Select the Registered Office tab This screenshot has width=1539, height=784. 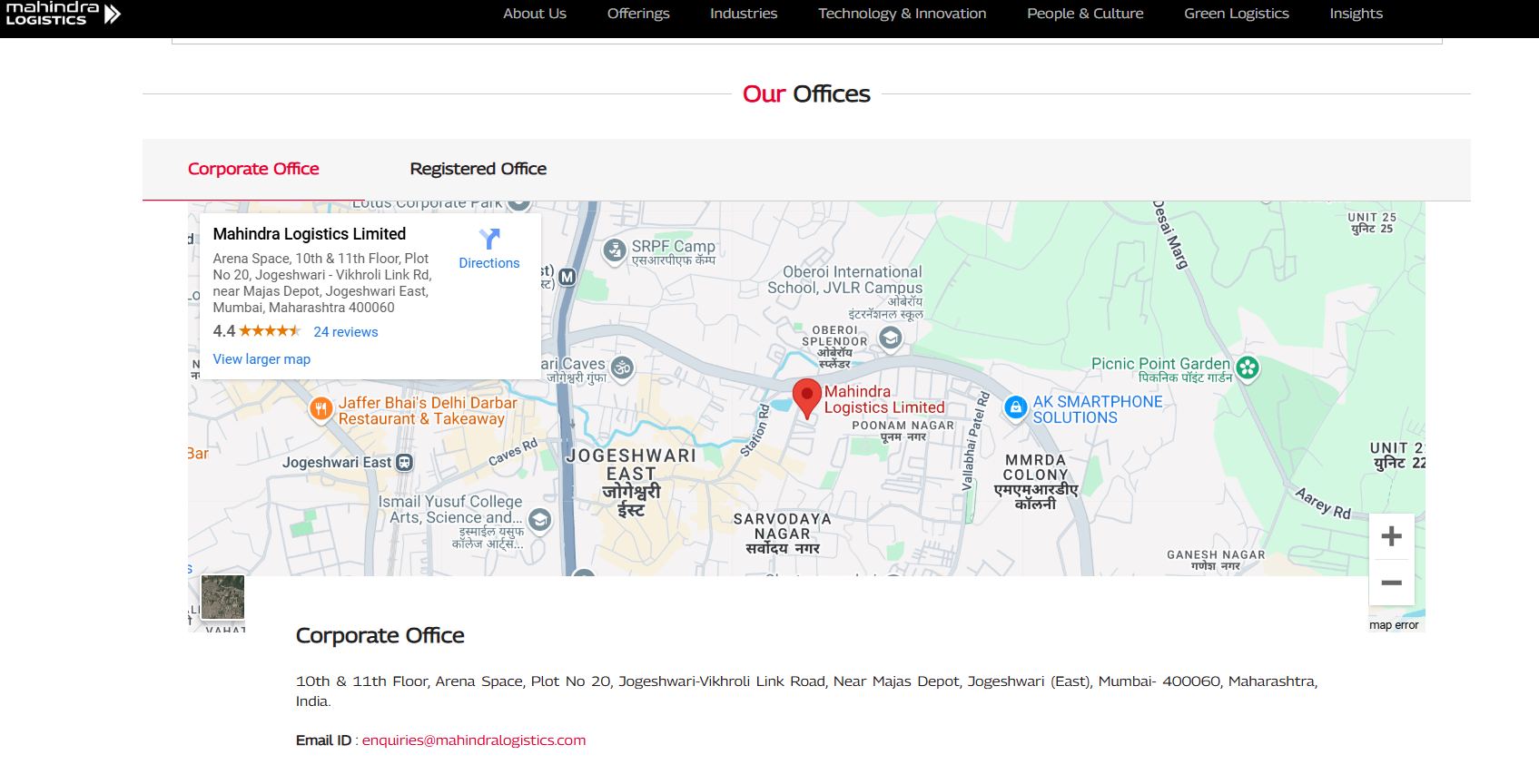click(478, 169)
